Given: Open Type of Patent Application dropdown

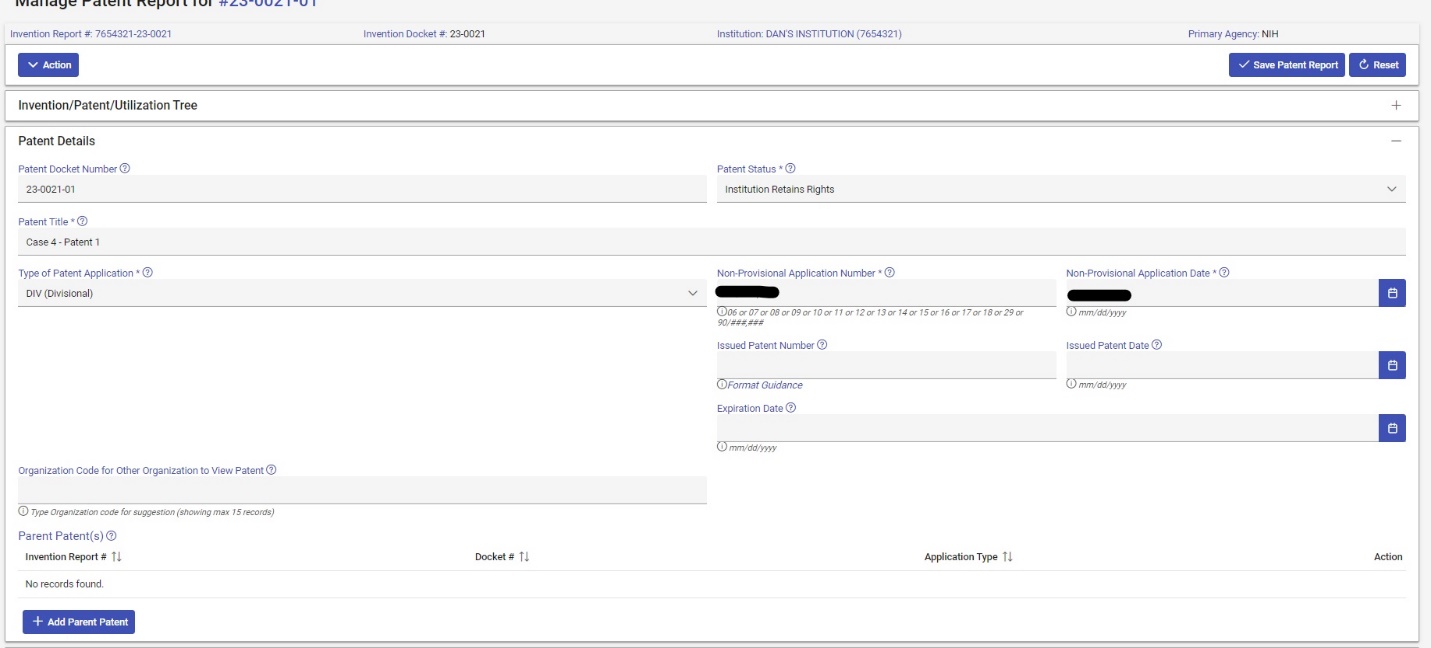Looking at the screenshot, I should pos(362,293).
